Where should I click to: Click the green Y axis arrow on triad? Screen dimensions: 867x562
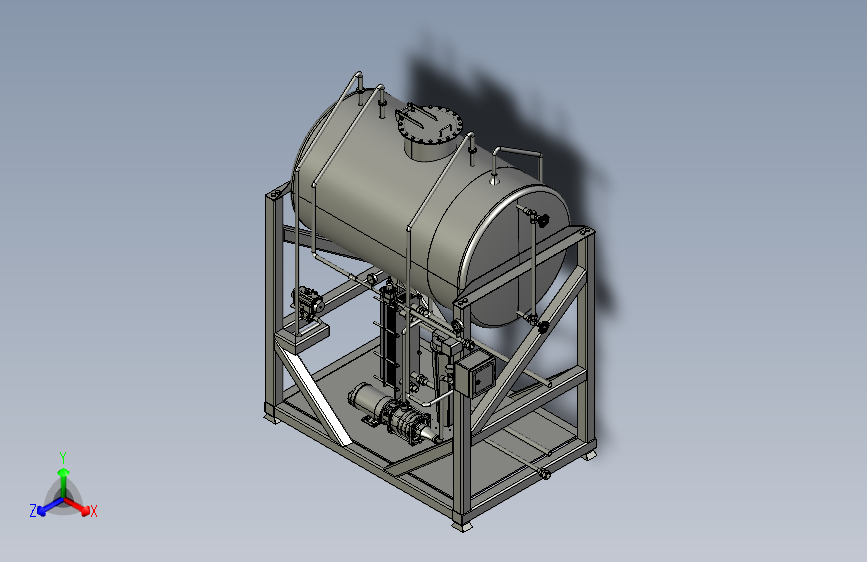[x=64, y=481]
